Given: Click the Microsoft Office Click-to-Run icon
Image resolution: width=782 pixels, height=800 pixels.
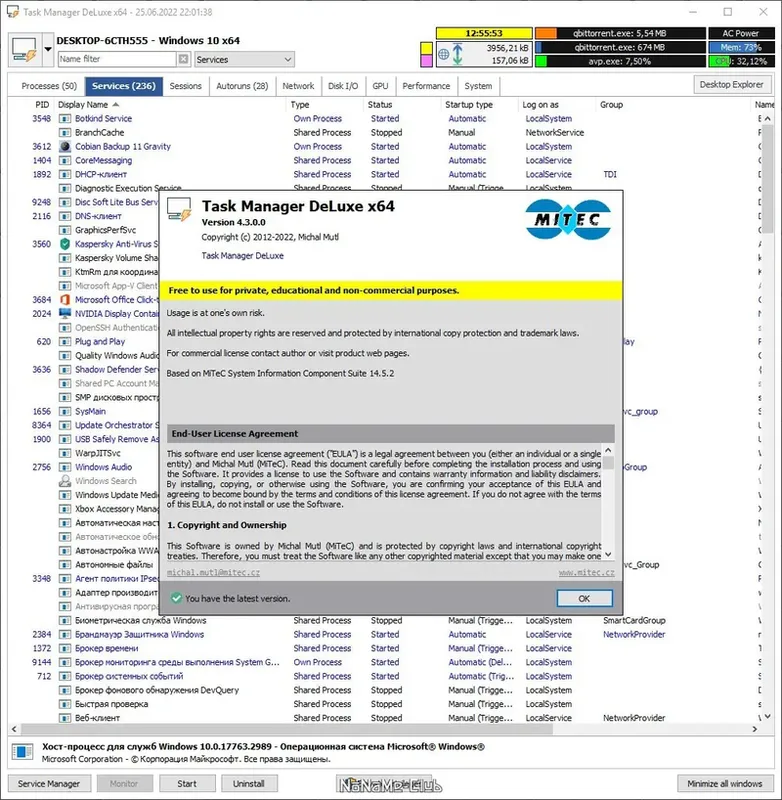Looking at the screenshot, I should pos(65,299).
